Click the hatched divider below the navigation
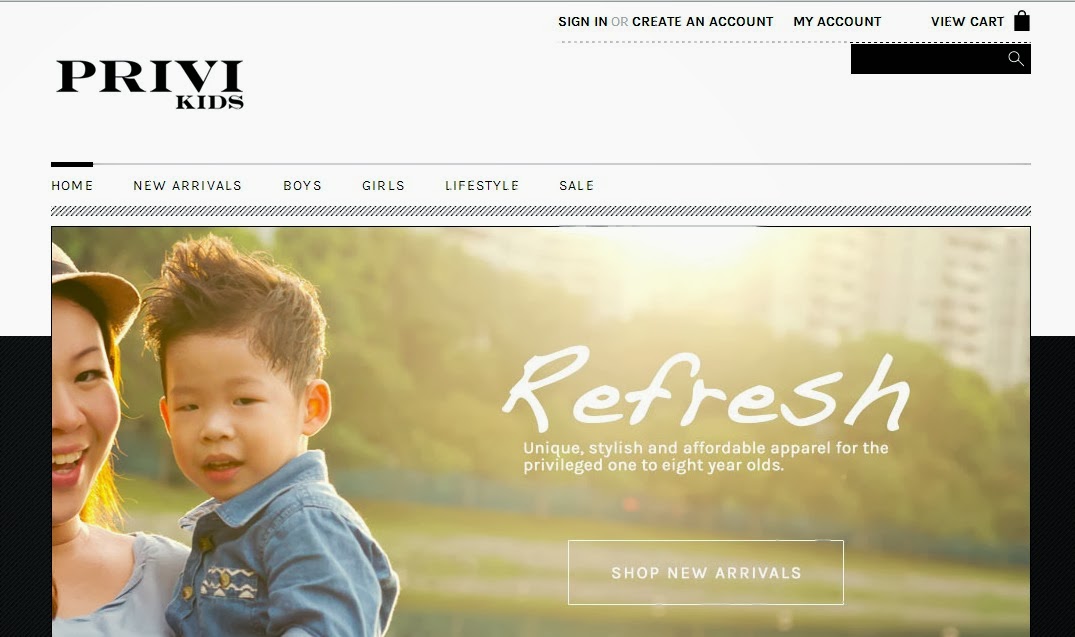This screenshot has width=1075, height=637. (x=540, y=211)
